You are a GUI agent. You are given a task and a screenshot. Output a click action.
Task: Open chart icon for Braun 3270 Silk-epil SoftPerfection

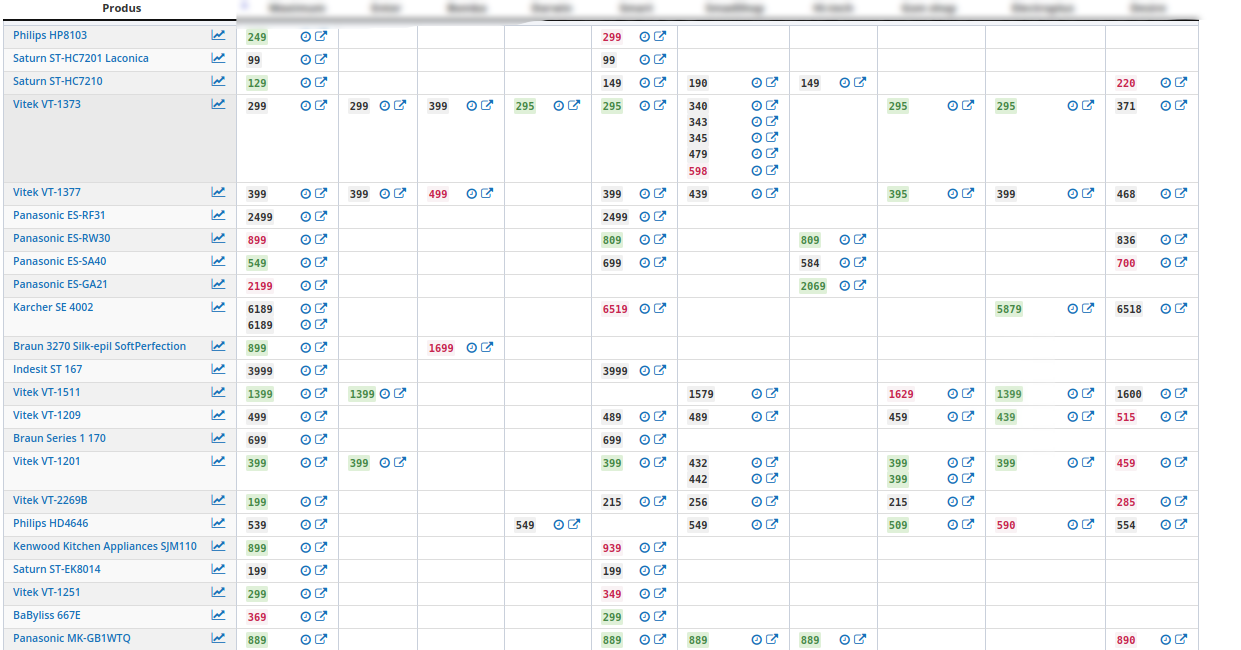tap(218, 346)
